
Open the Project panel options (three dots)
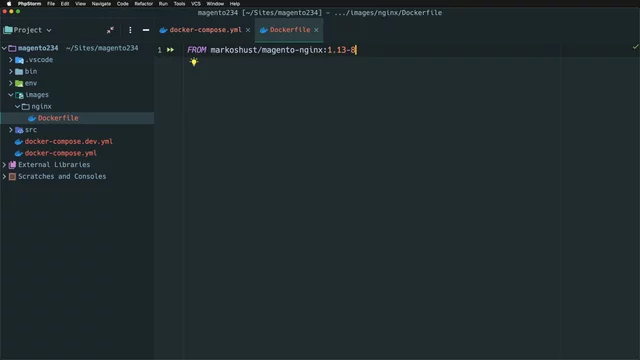point(130,30)
